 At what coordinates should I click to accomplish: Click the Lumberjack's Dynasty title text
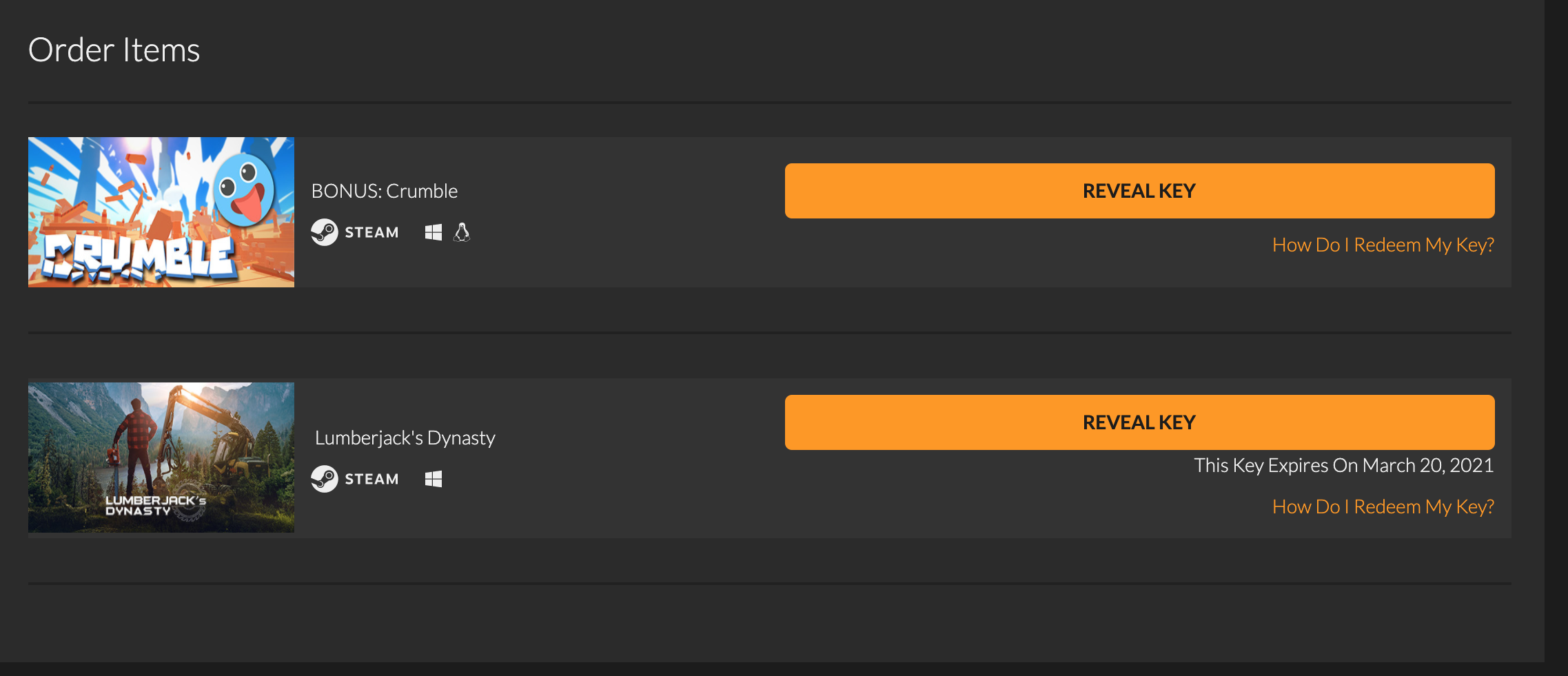click(x=405, y=437)
